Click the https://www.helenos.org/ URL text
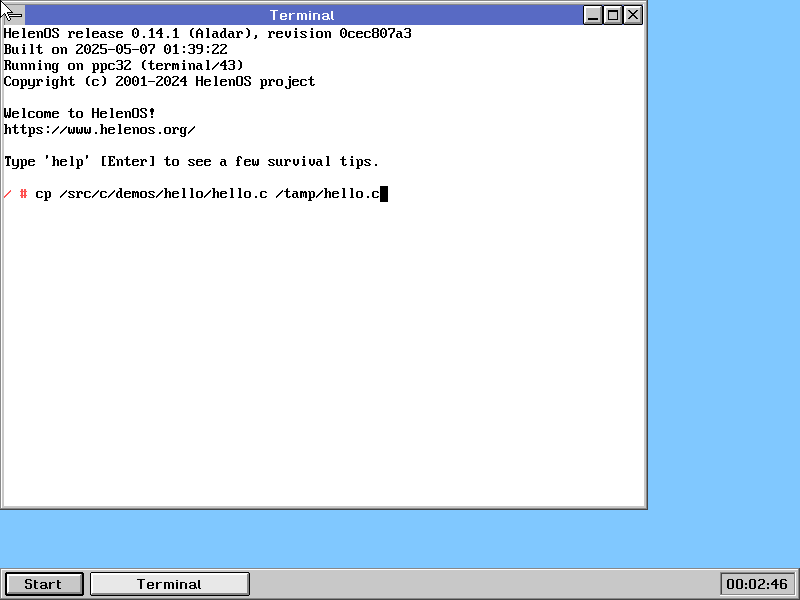Screen dimensions: 800x600 pos(99,130)
